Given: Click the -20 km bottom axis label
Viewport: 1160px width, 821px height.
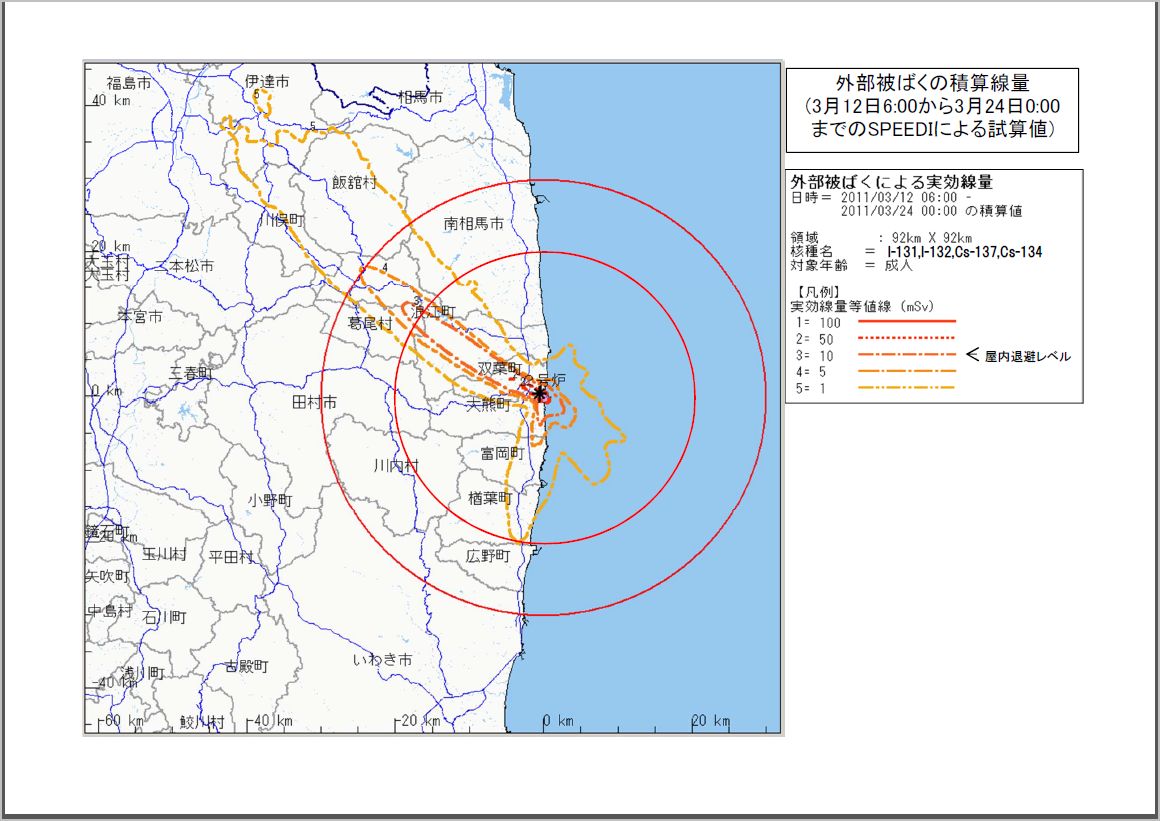Looking at the screenshot, I should (x=418, y=720).
